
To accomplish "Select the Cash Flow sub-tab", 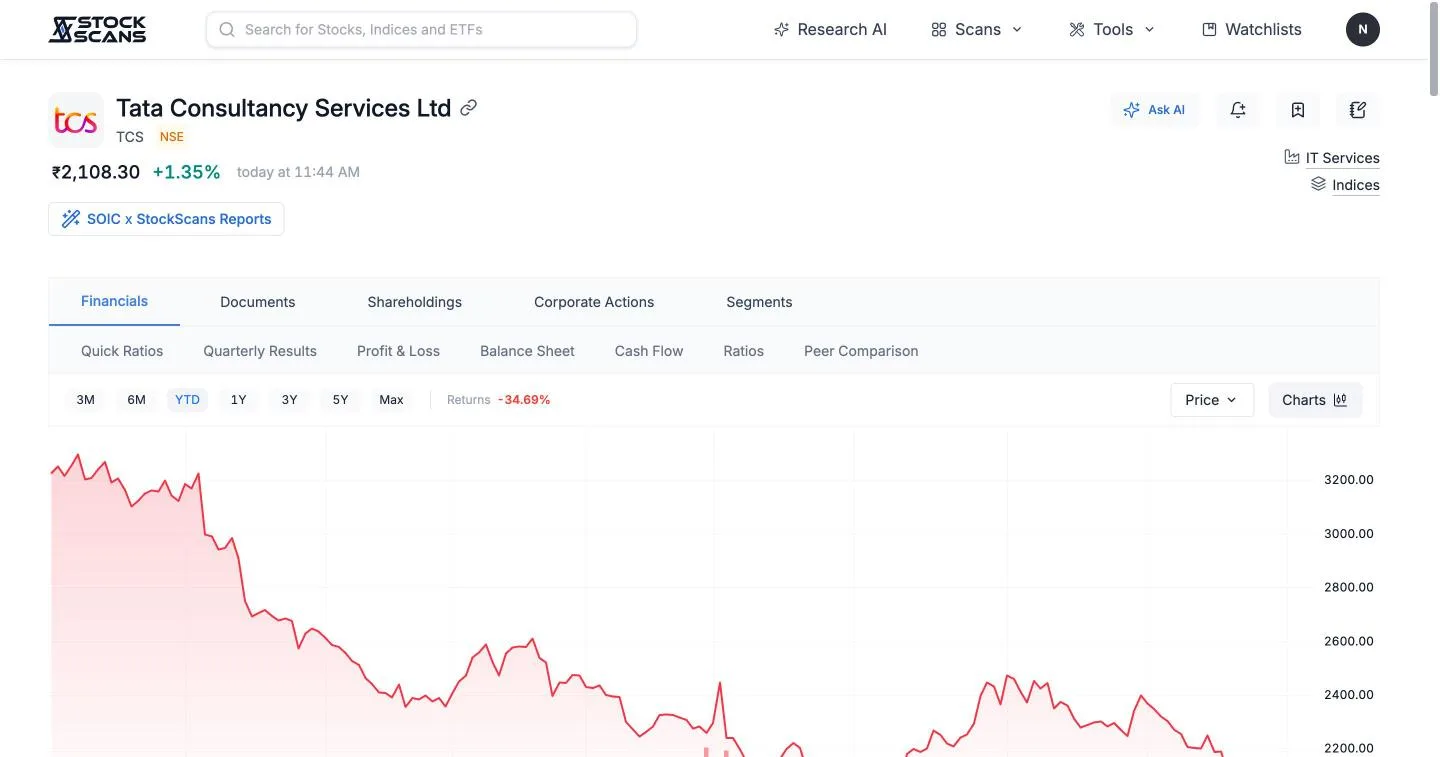I will [x=649, y=351].
